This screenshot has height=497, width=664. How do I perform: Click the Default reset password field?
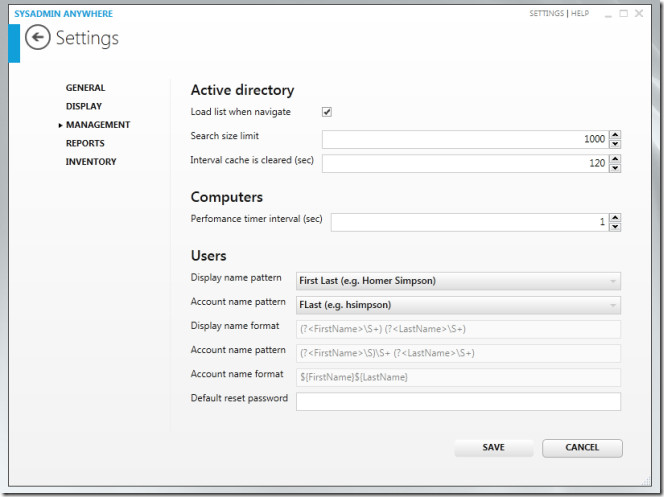point(458,401)
